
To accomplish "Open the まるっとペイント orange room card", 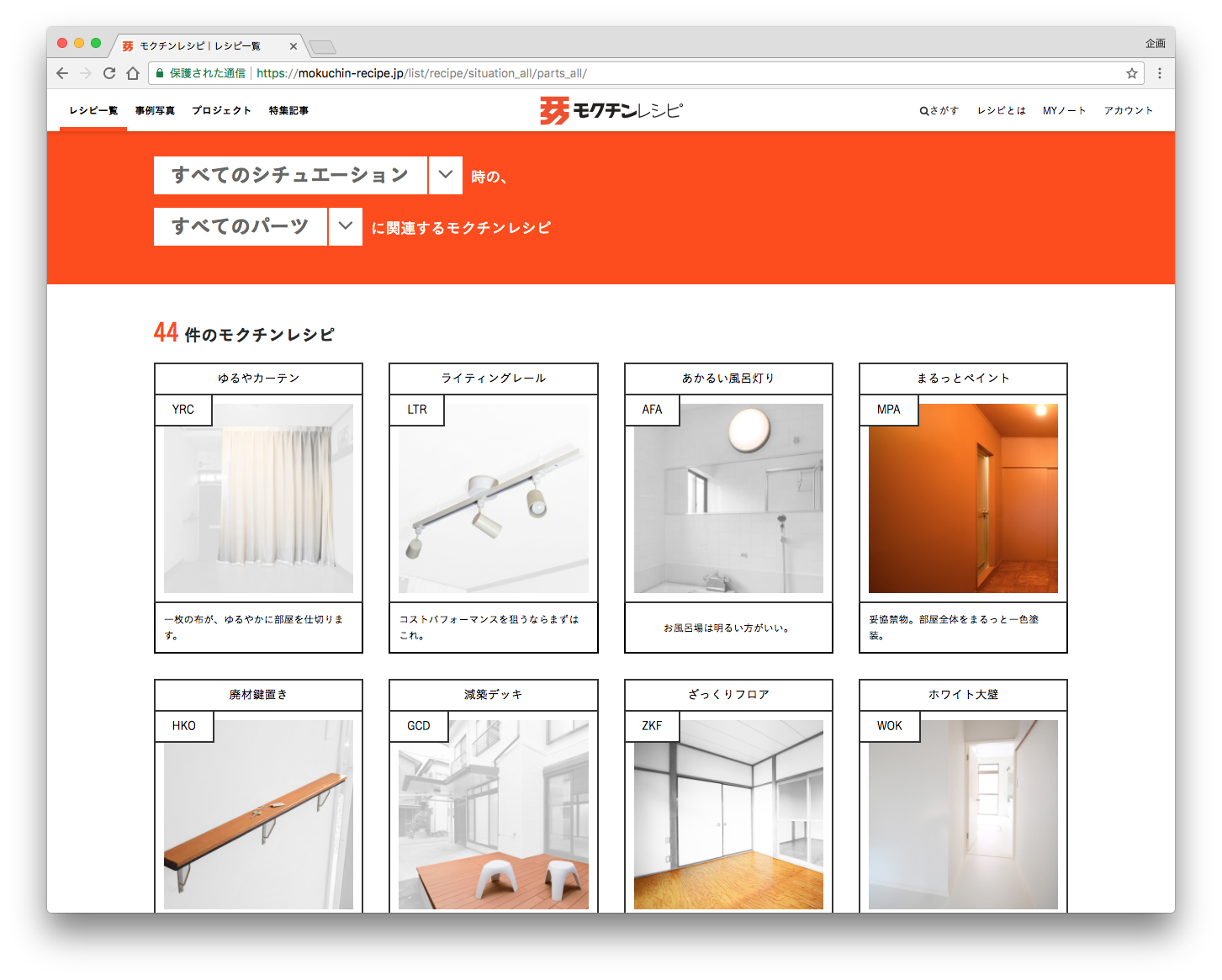I will (x=963, y=498).
